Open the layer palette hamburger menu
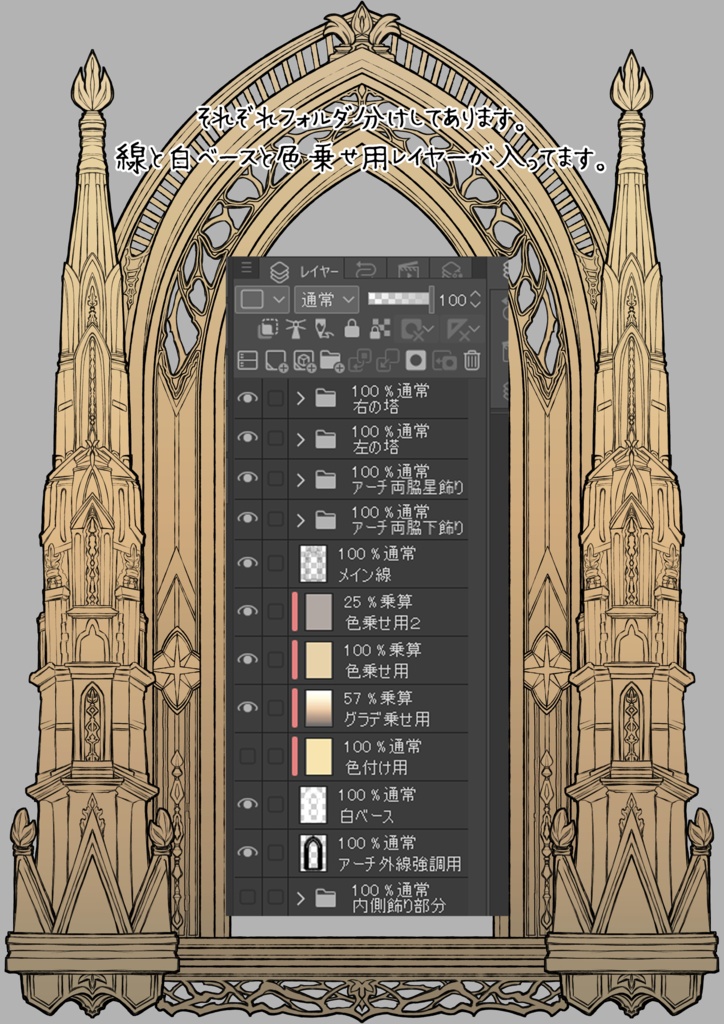This screenshot has width=724, height=1024. [245, 267]
